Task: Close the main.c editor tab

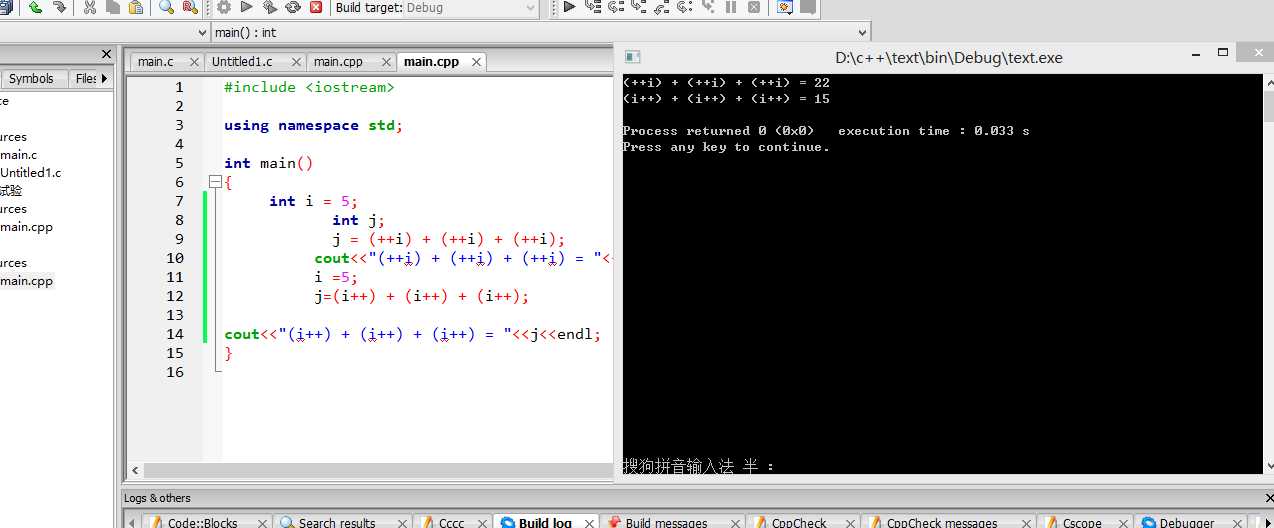Action: (x=193, y=62)
